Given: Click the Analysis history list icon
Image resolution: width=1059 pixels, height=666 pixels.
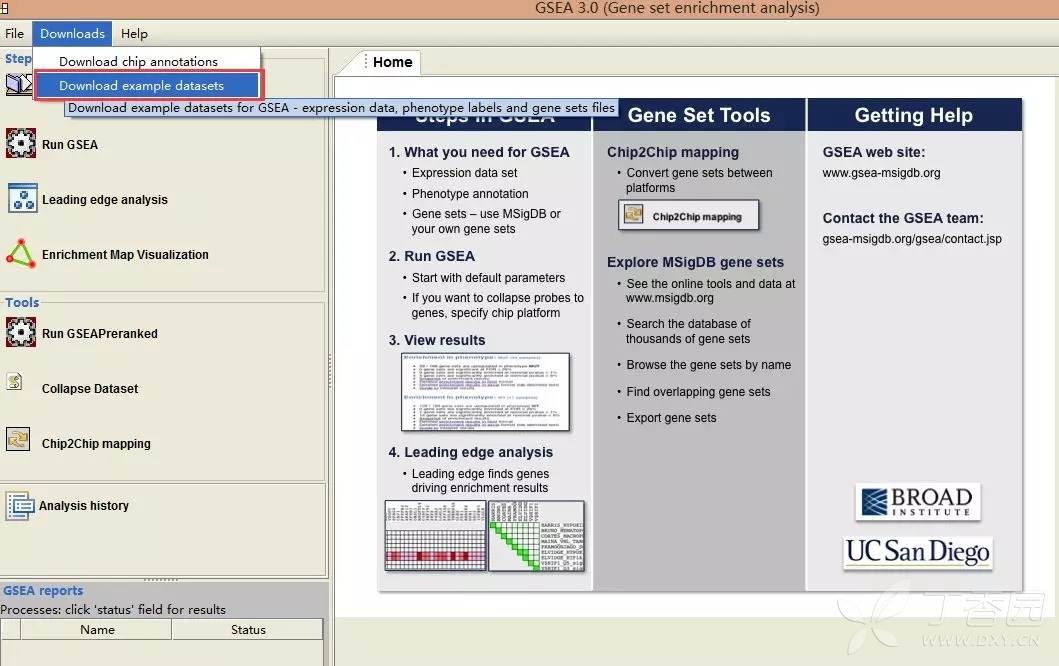Looking at the screenshot, I should tap(20, 505).
